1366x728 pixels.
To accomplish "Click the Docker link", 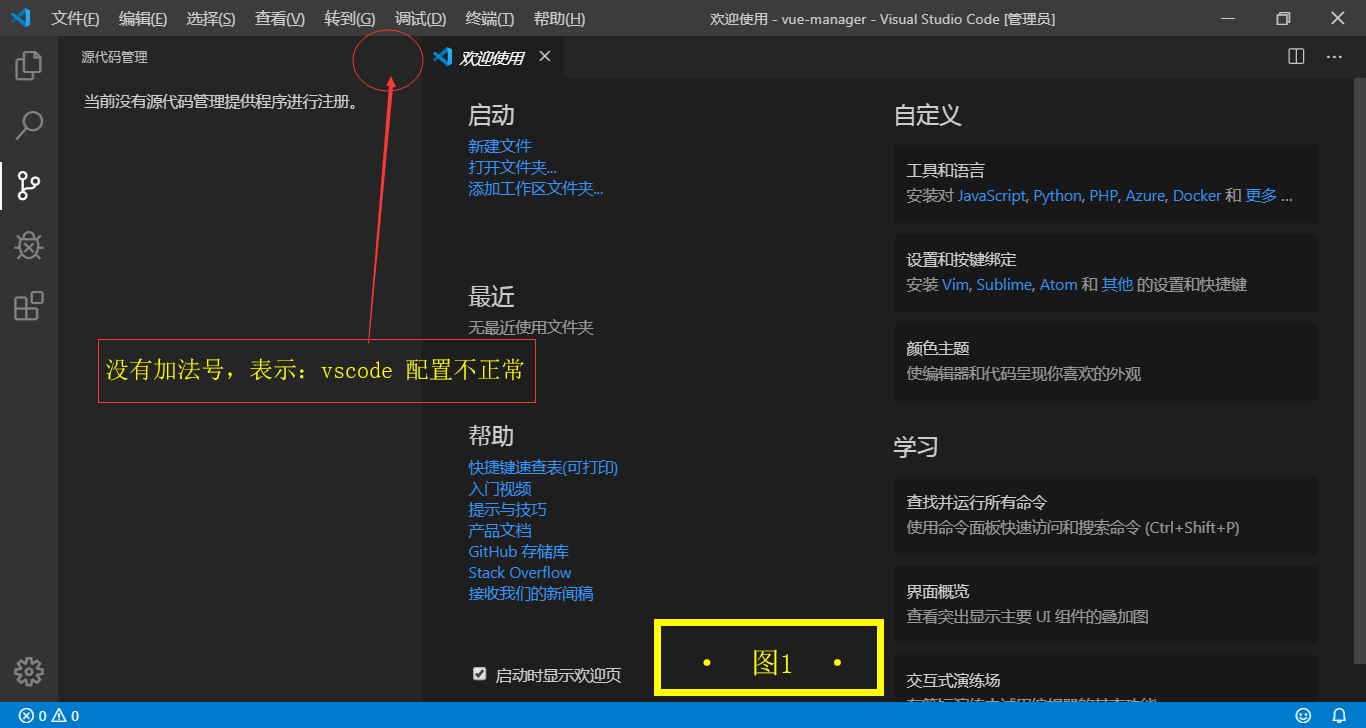I will click(1197, 196).
